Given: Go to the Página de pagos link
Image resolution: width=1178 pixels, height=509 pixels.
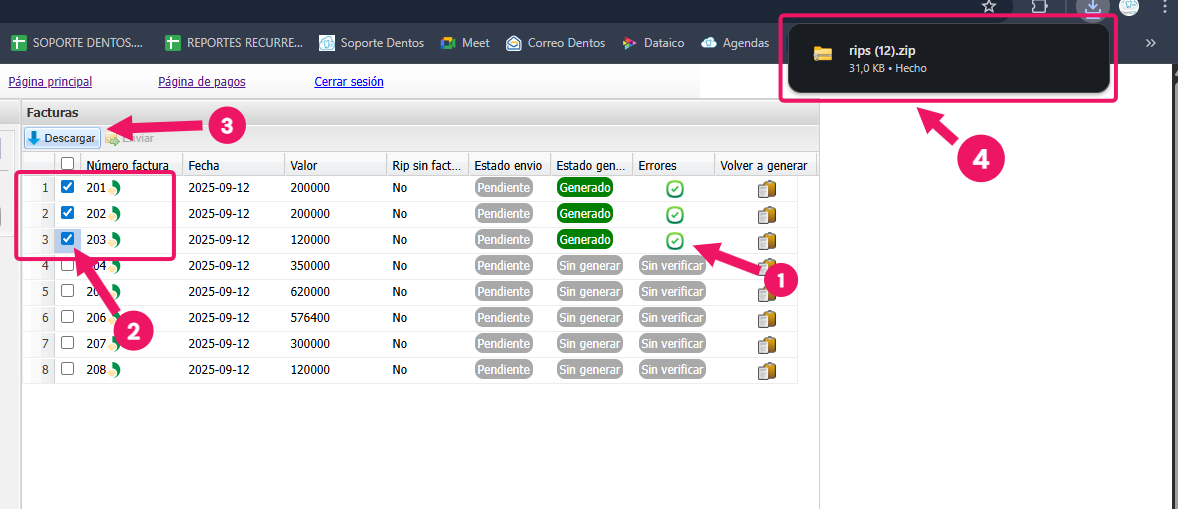Looking at the screenshot, I should [x=201, y=82].
